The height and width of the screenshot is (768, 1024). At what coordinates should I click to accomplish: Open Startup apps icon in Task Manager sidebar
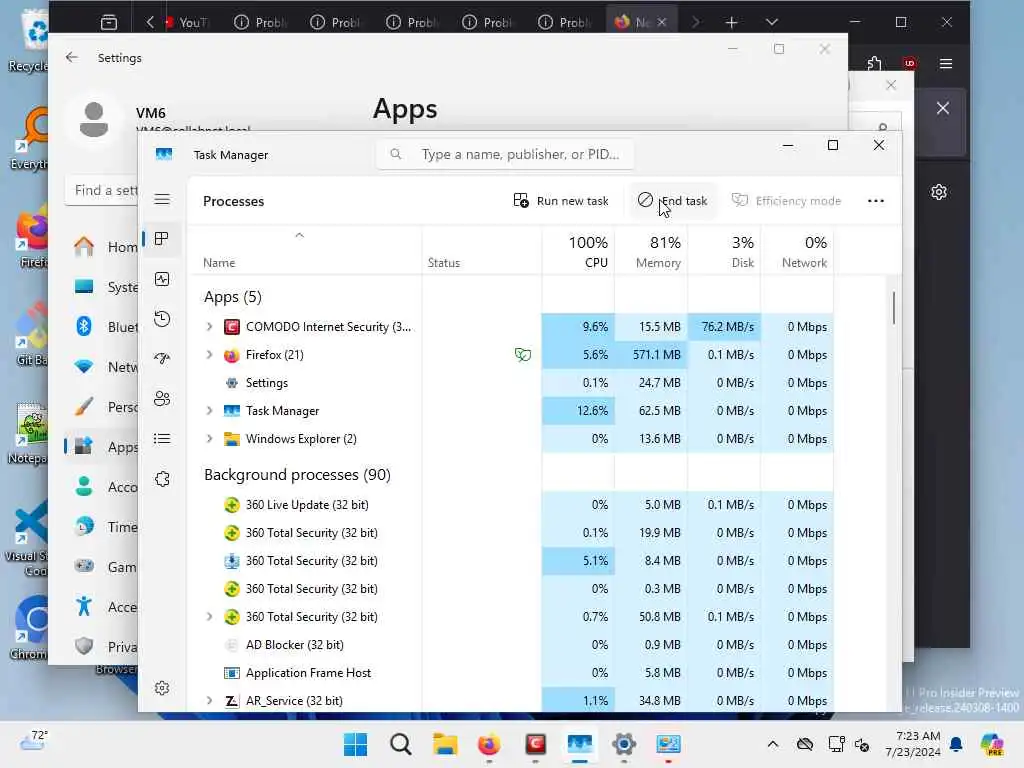(x=162, y=359)
